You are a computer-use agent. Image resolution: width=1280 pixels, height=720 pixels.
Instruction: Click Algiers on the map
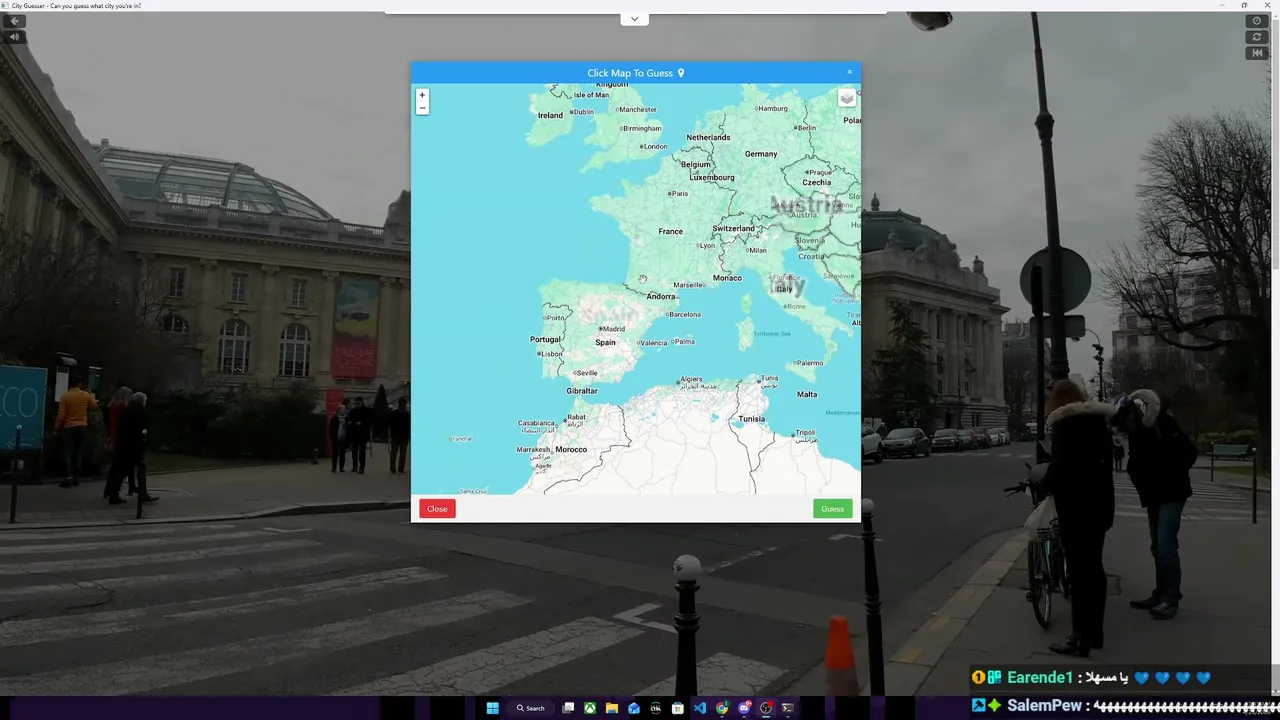tap(690, 379)
